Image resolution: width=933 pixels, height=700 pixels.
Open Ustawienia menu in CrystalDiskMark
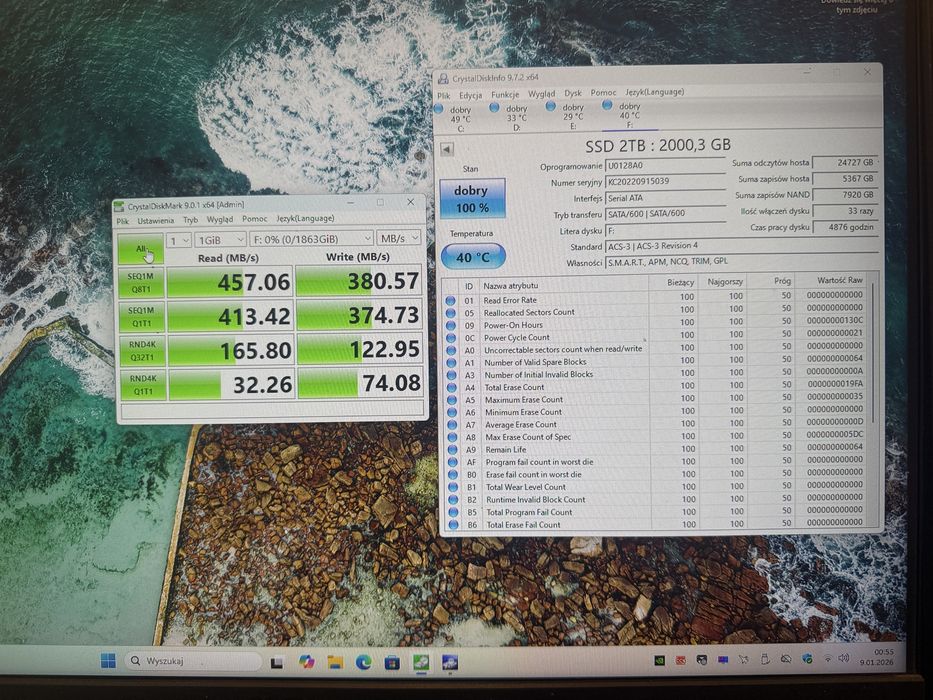coord(156,220)
